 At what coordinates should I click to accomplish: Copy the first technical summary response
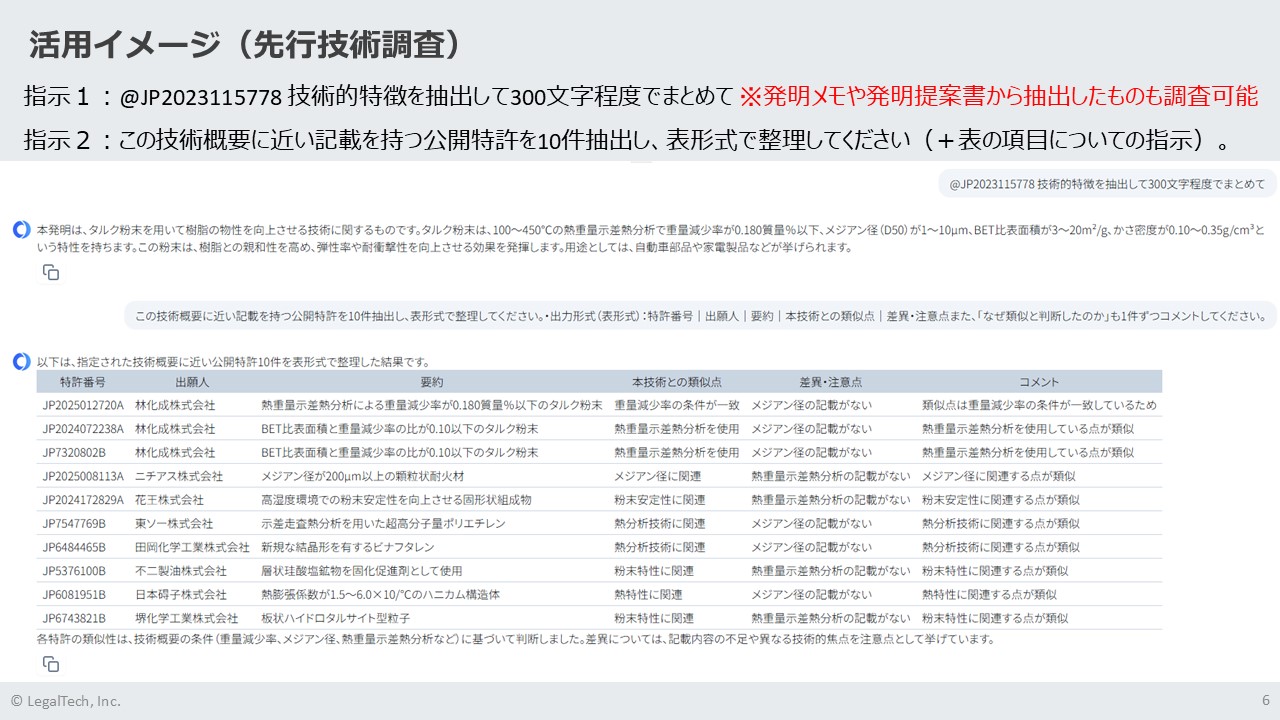click(x=51, y=272)
